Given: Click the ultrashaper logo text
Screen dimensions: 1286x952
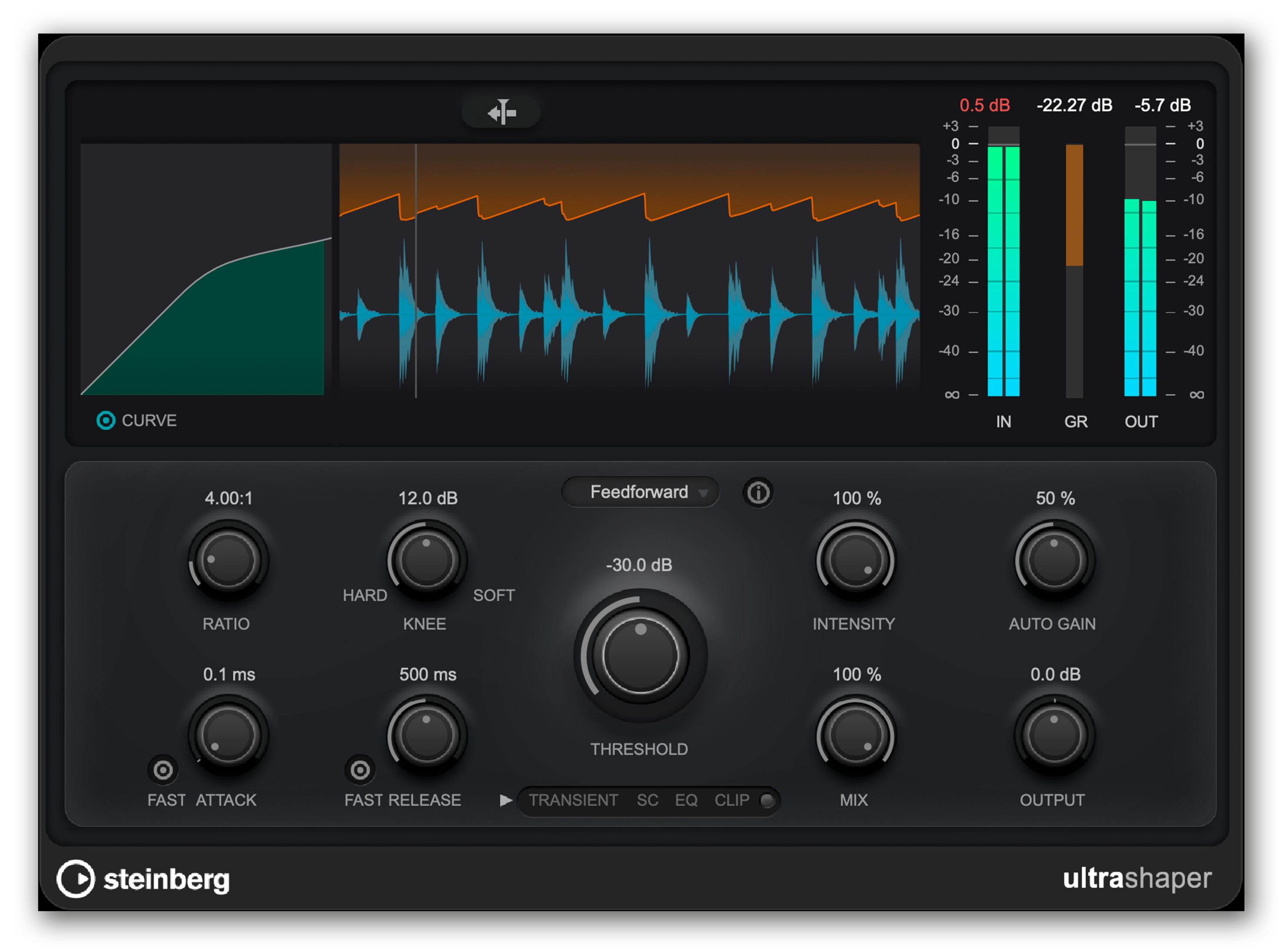Looking at the screenshot, I should pos(1137,878).
